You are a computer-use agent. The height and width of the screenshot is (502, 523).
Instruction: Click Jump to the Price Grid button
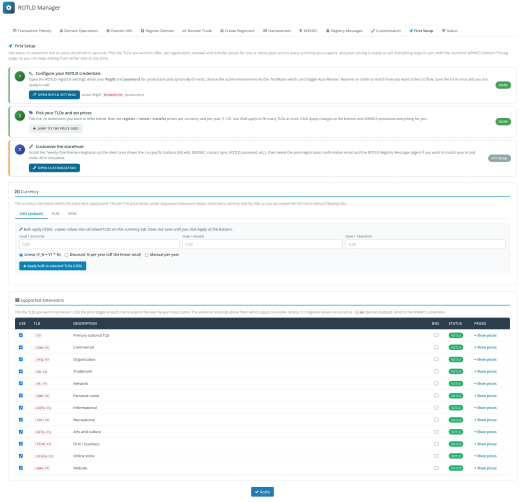pyautogui.click(x=56, y=128)
